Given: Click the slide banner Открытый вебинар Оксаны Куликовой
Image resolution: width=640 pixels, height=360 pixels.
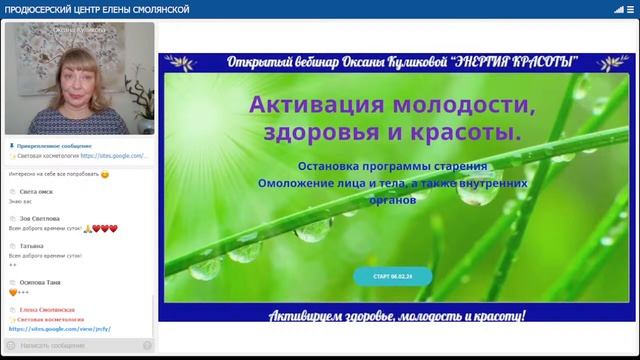Looking at the screenshot, I should [402, 62].
